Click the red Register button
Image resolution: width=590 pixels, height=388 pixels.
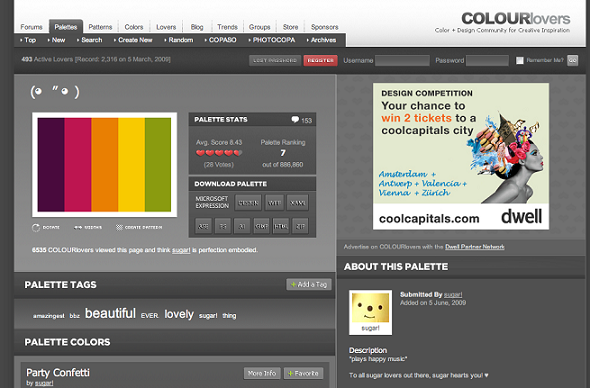coord(321,60)
